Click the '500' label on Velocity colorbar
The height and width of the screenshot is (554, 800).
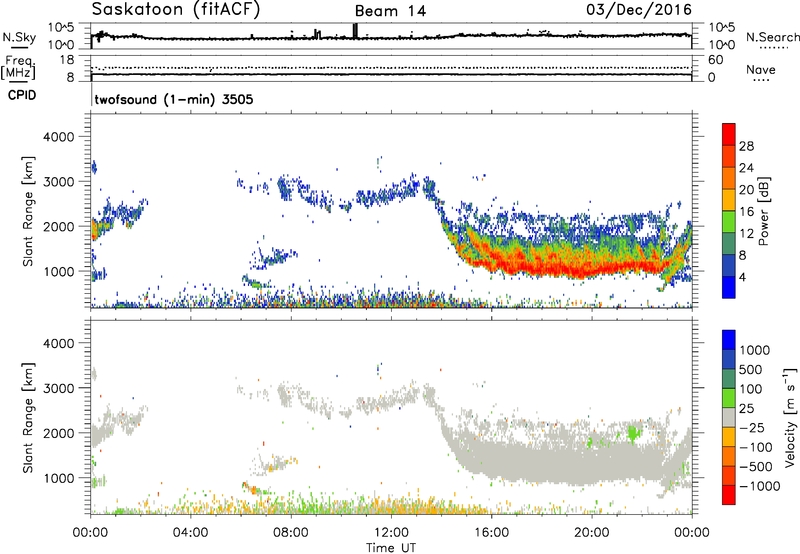pos(751,369)
